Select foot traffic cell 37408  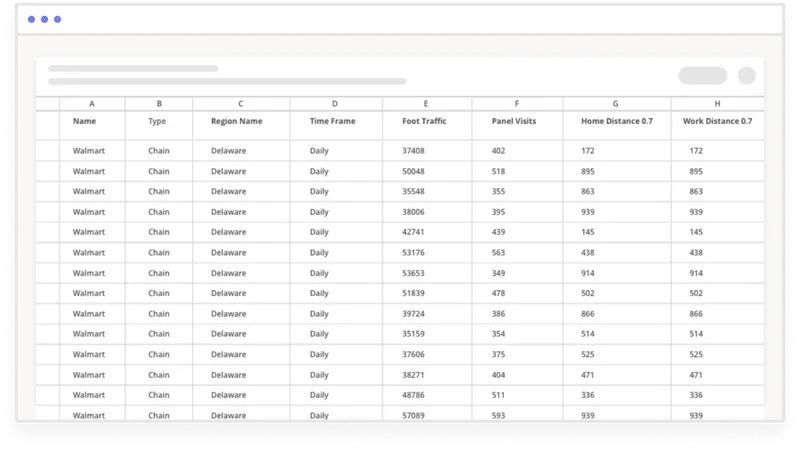427,151
